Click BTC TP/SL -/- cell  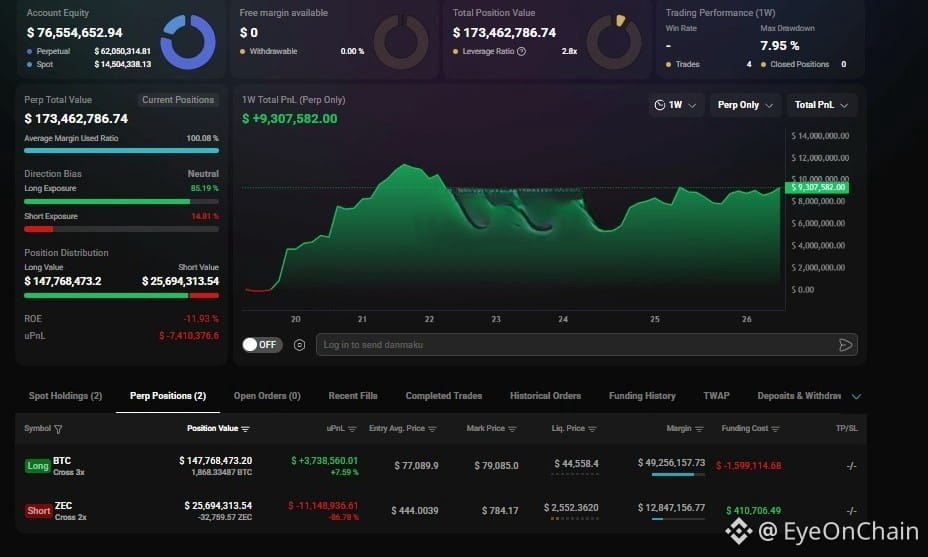[x=851, y=466]
